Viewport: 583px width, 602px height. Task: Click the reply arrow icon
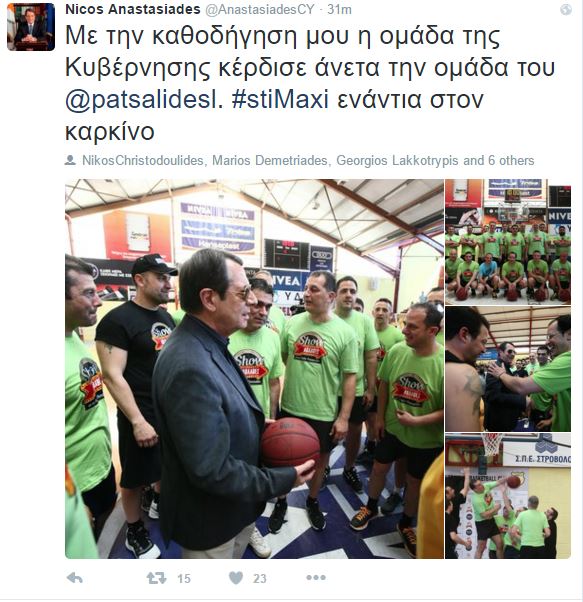click(x=74, y=577)
